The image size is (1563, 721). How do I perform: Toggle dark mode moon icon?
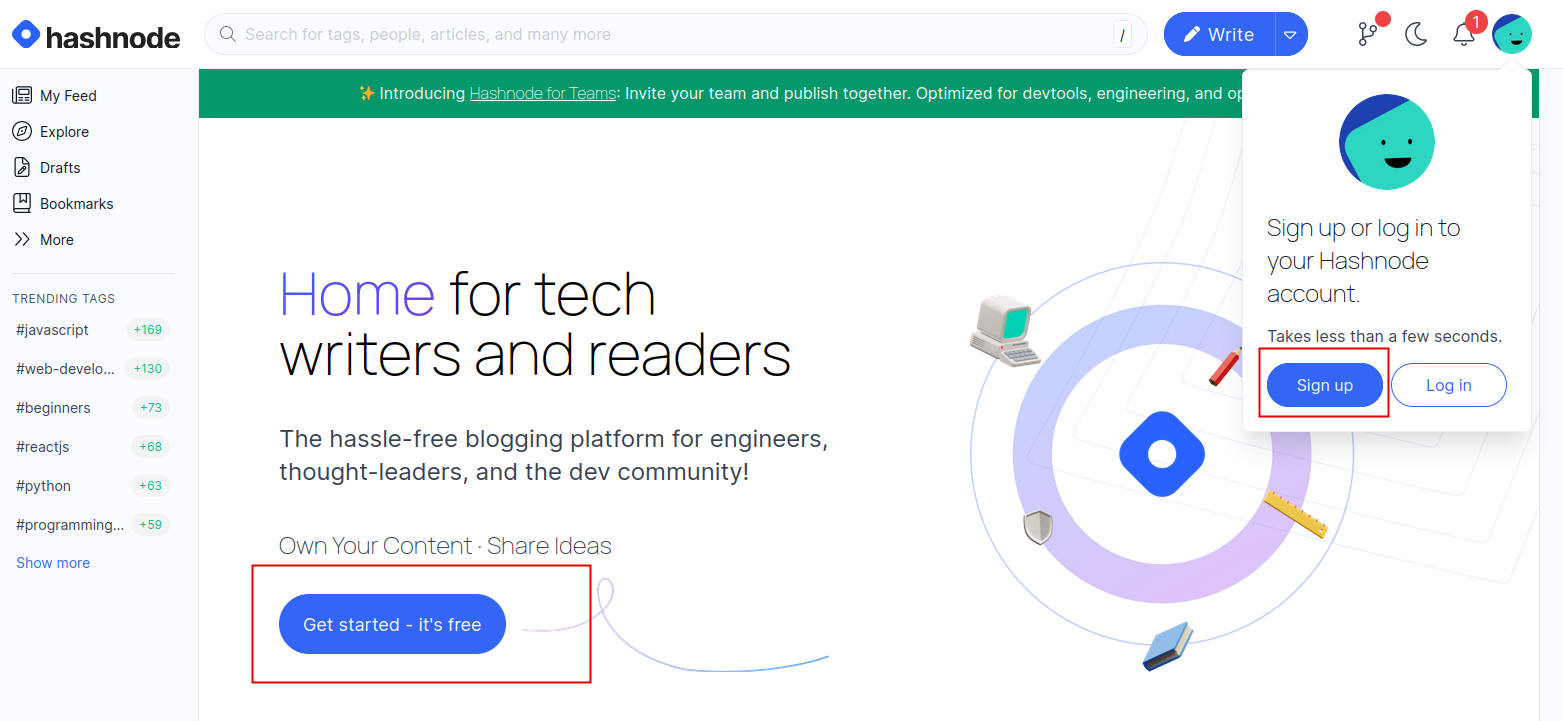tap(1416, 35)
